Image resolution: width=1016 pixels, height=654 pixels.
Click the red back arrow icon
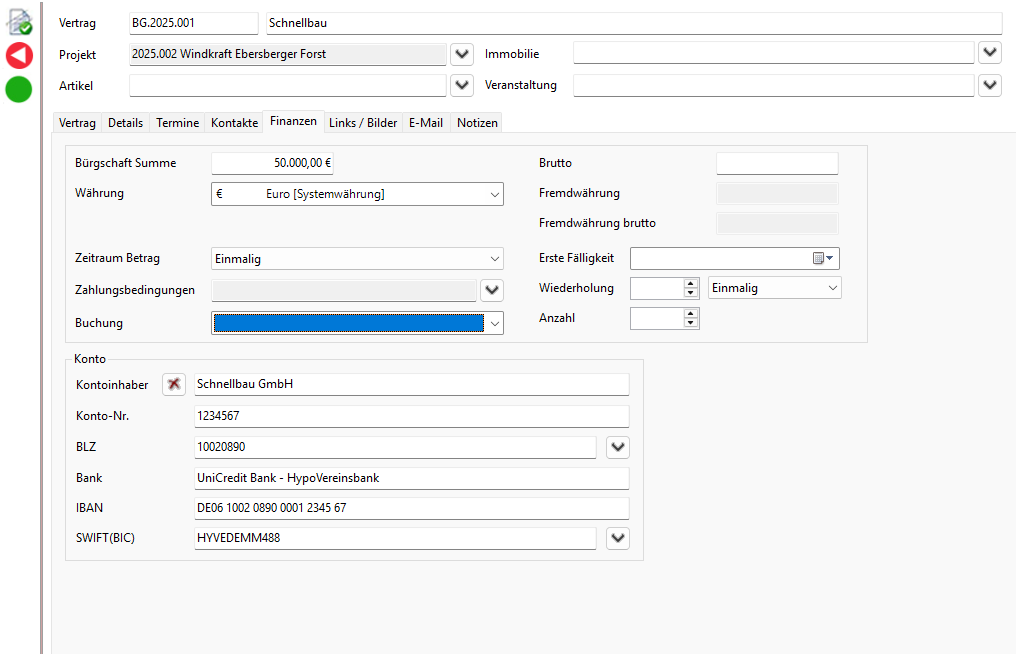coord(19,55)
